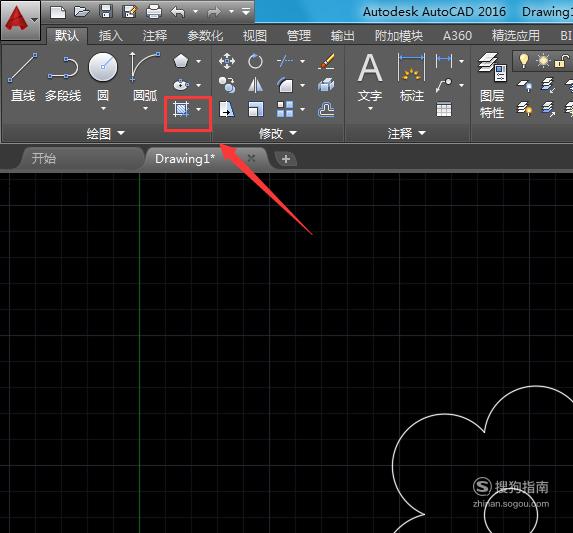The width and height of the screenshot is (573, 533).
Task: Add a new drawing tab with plus button
Action: 286,159
